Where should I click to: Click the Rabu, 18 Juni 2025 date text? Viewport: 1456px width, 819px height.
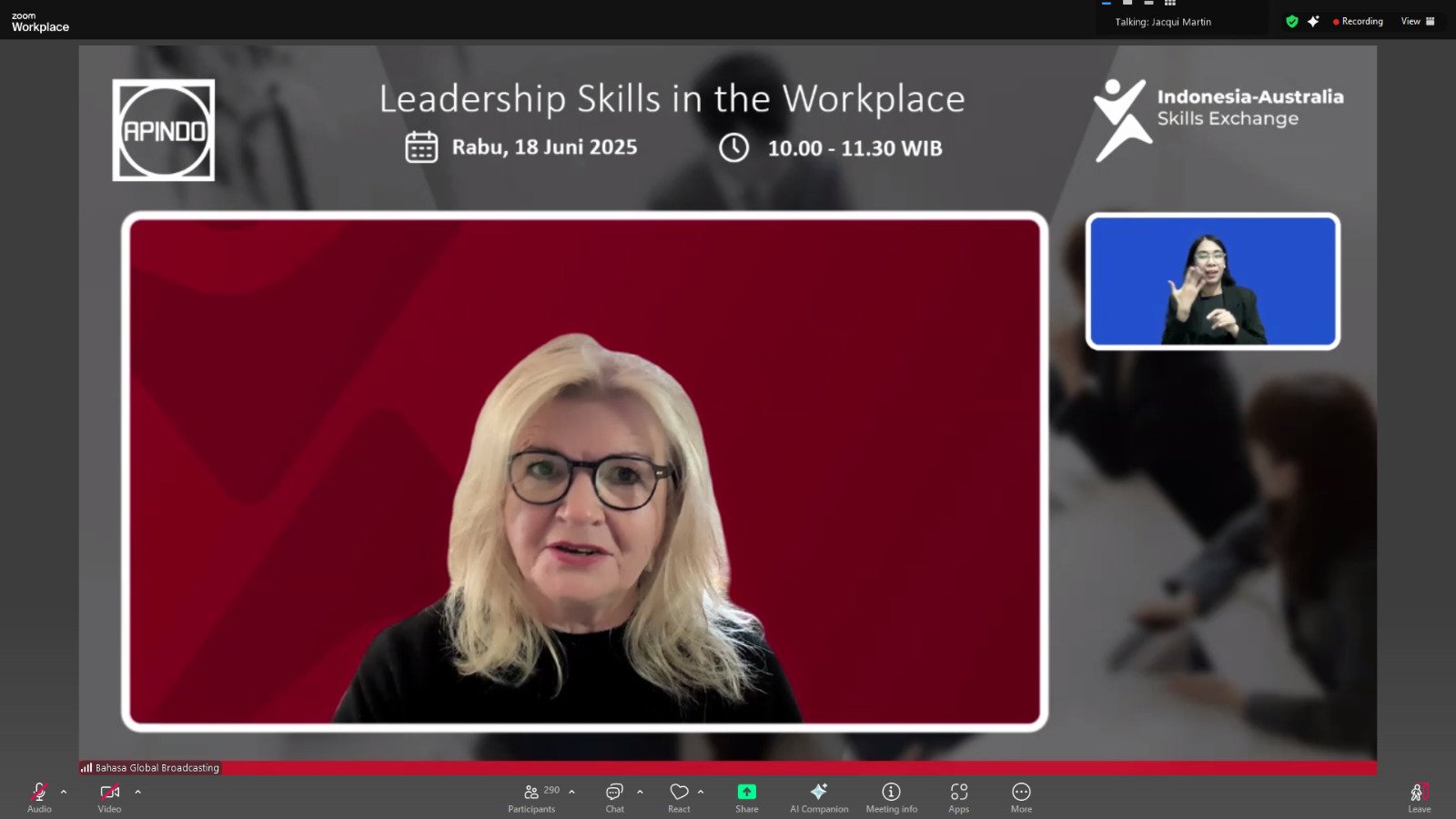[x=544, y=147]
